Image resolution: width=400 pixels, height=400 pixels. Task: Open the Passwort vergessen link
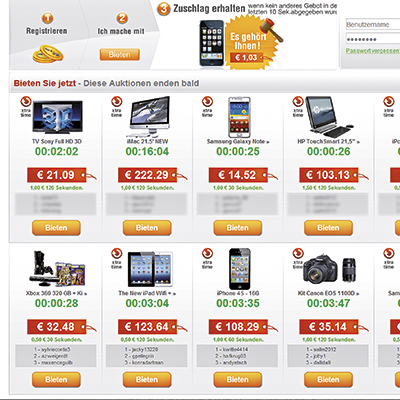373,51
